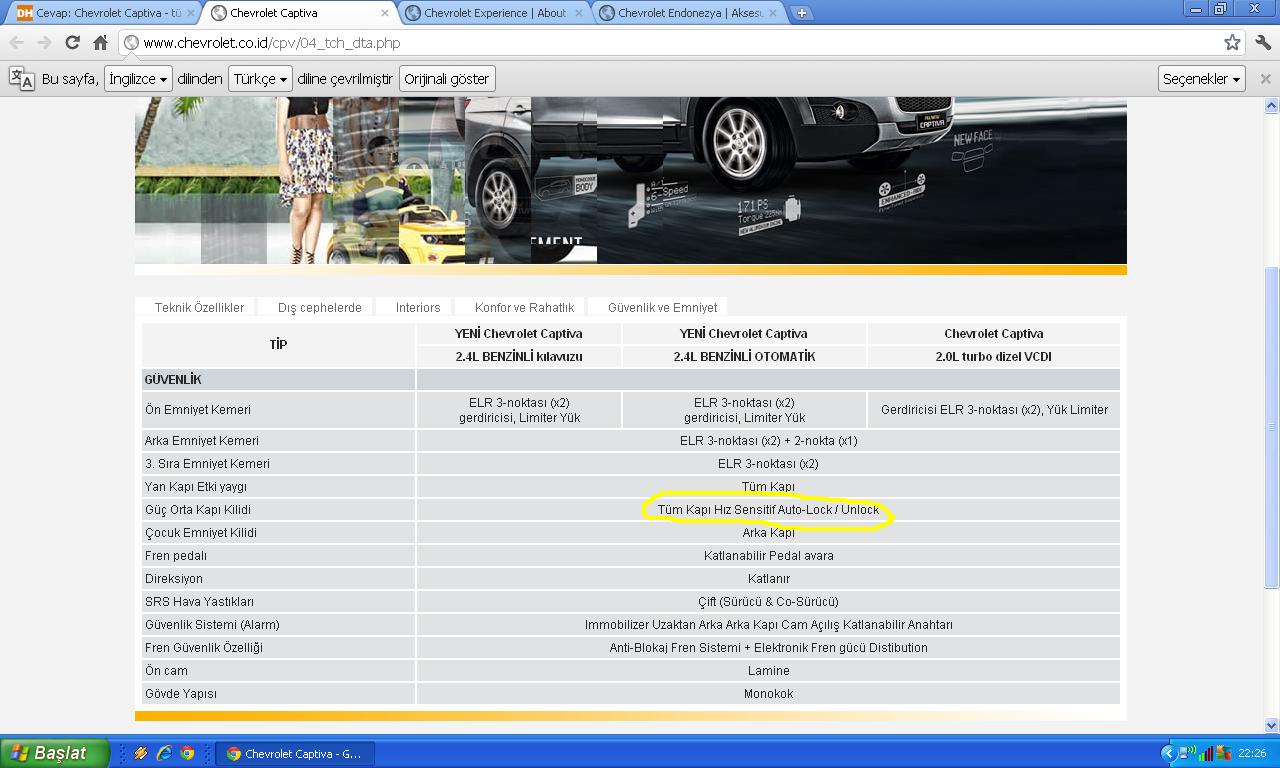This screenshot has height=768, width=1280.
Task: Bookmark this page with the star icon
Action: pyautogui.click(x=1232, y=42)
